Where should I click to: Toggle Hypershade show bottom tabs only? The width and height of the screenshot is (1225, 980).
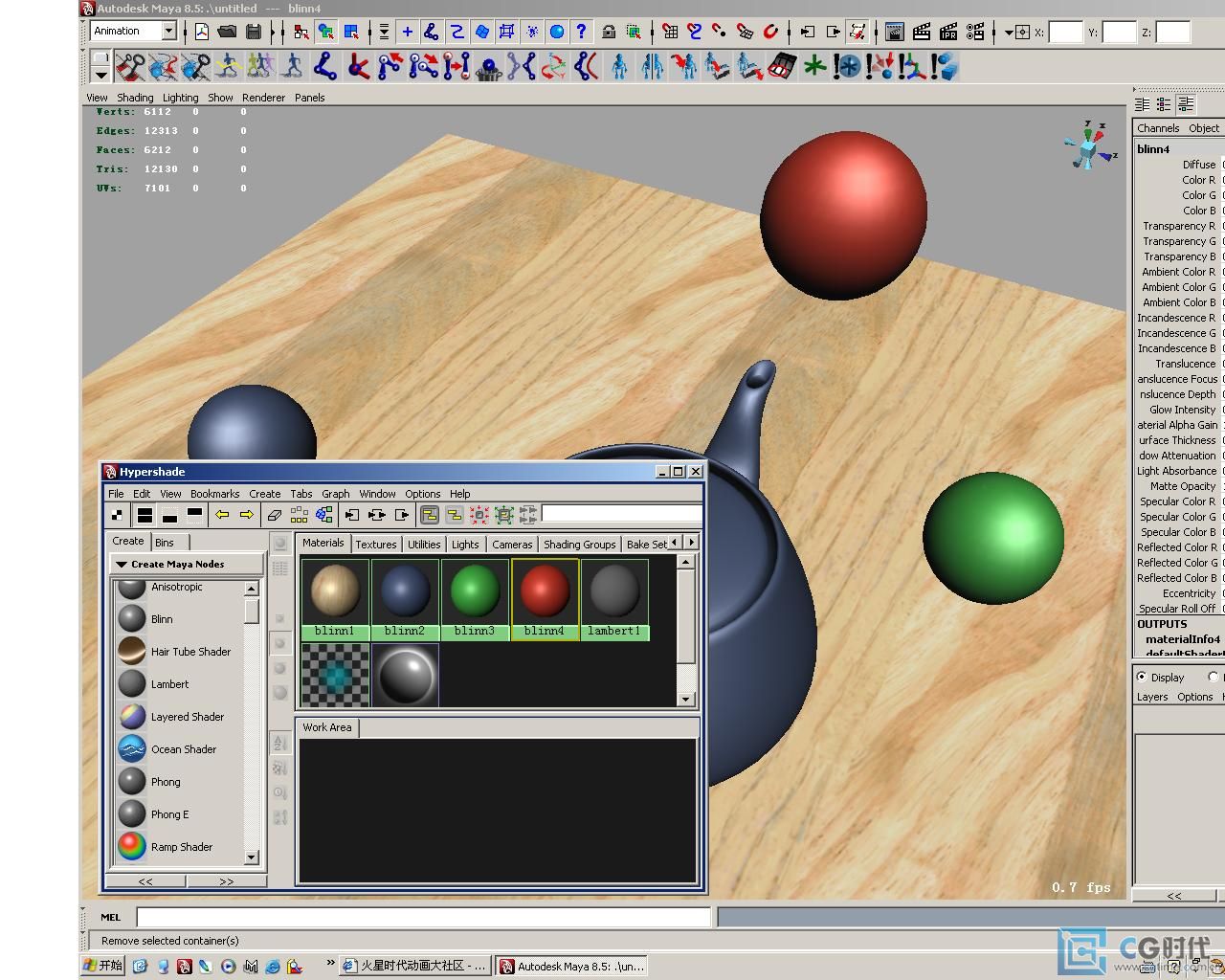pyautogui.click(x=169, y=515)
